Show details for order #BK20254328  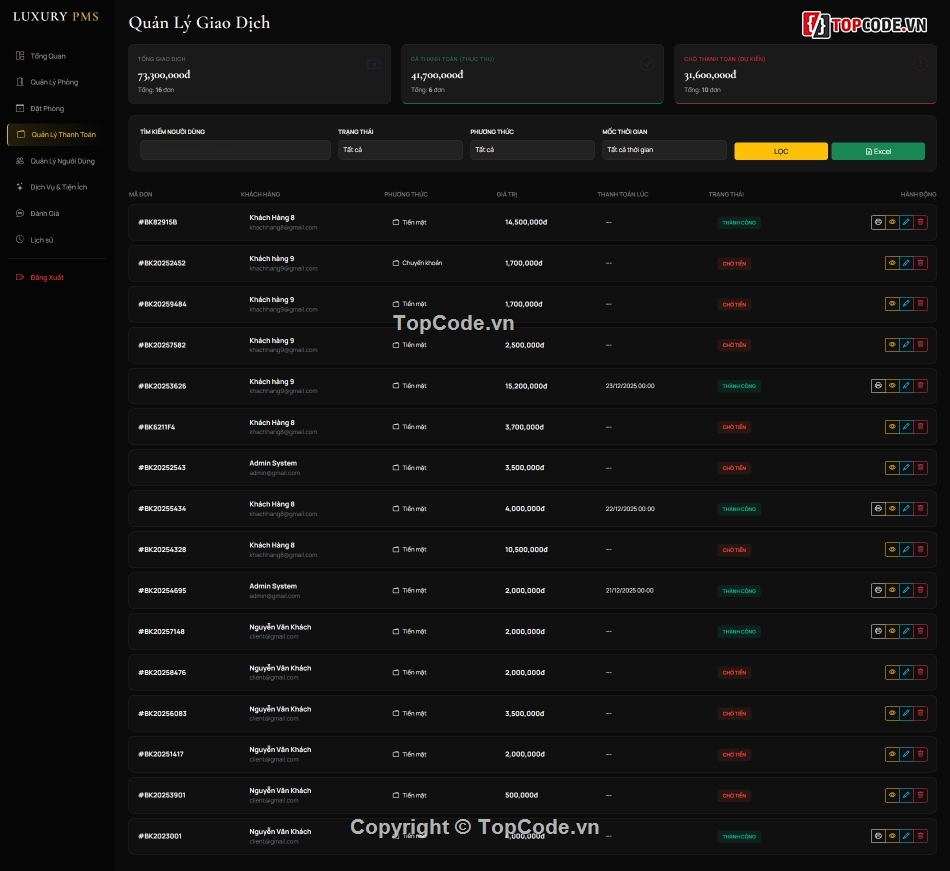(892, 550)
